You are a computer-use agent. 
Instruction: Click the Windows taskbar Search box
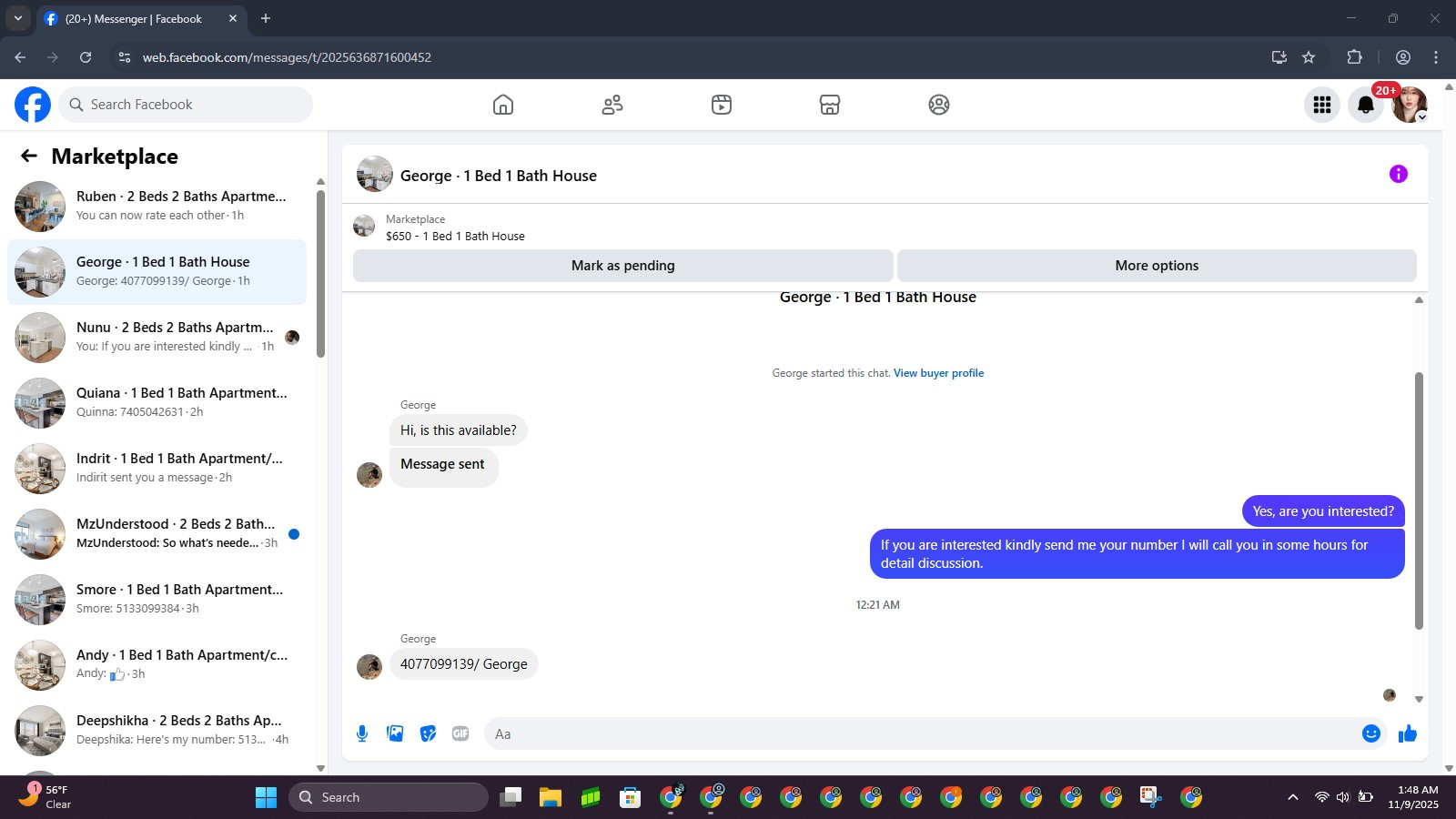coord(389,797)
